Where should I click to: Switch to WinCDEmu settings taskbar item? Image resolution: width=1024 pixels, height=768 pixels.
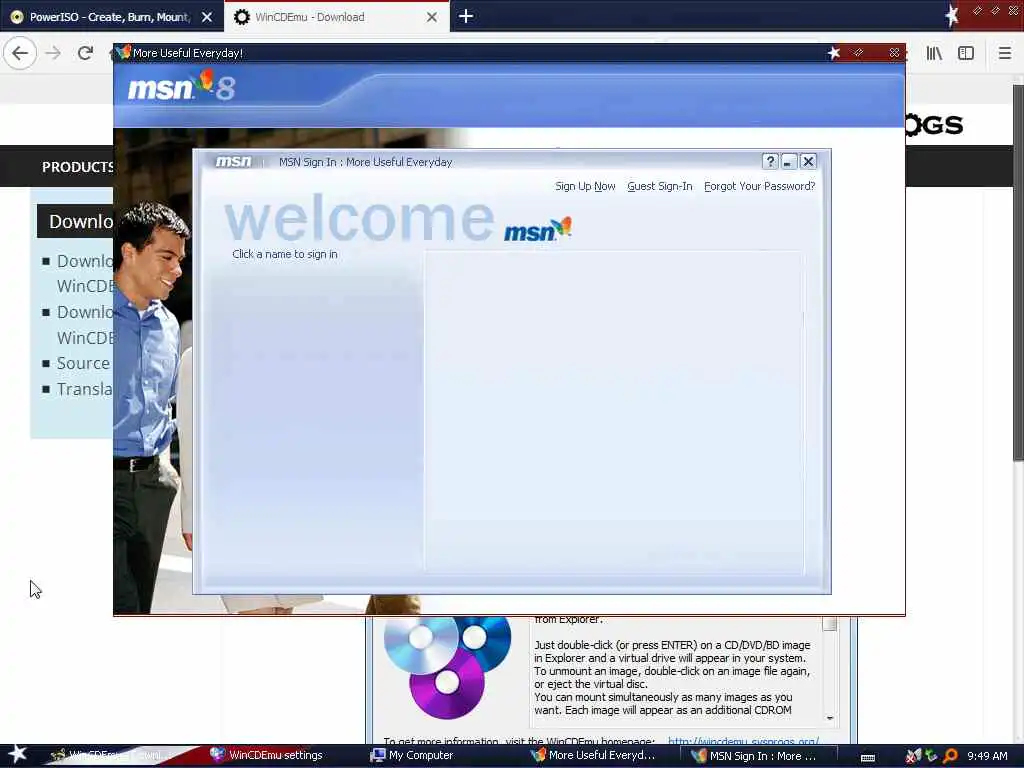(266, 755)
